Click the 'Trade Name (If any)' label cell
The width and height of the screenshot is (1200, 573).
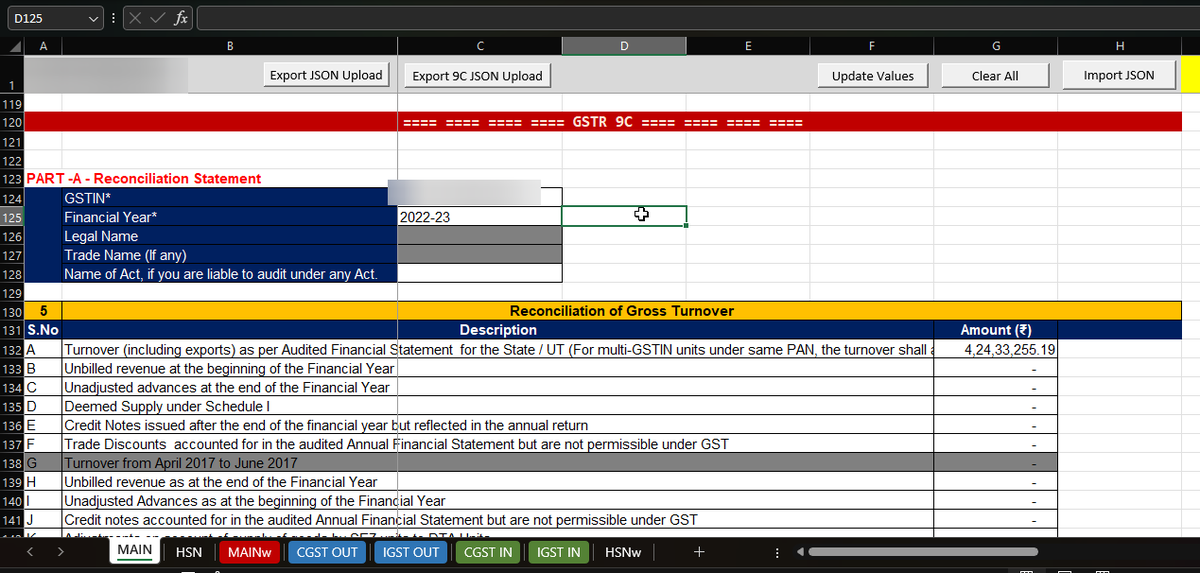[x=230, y=255]
